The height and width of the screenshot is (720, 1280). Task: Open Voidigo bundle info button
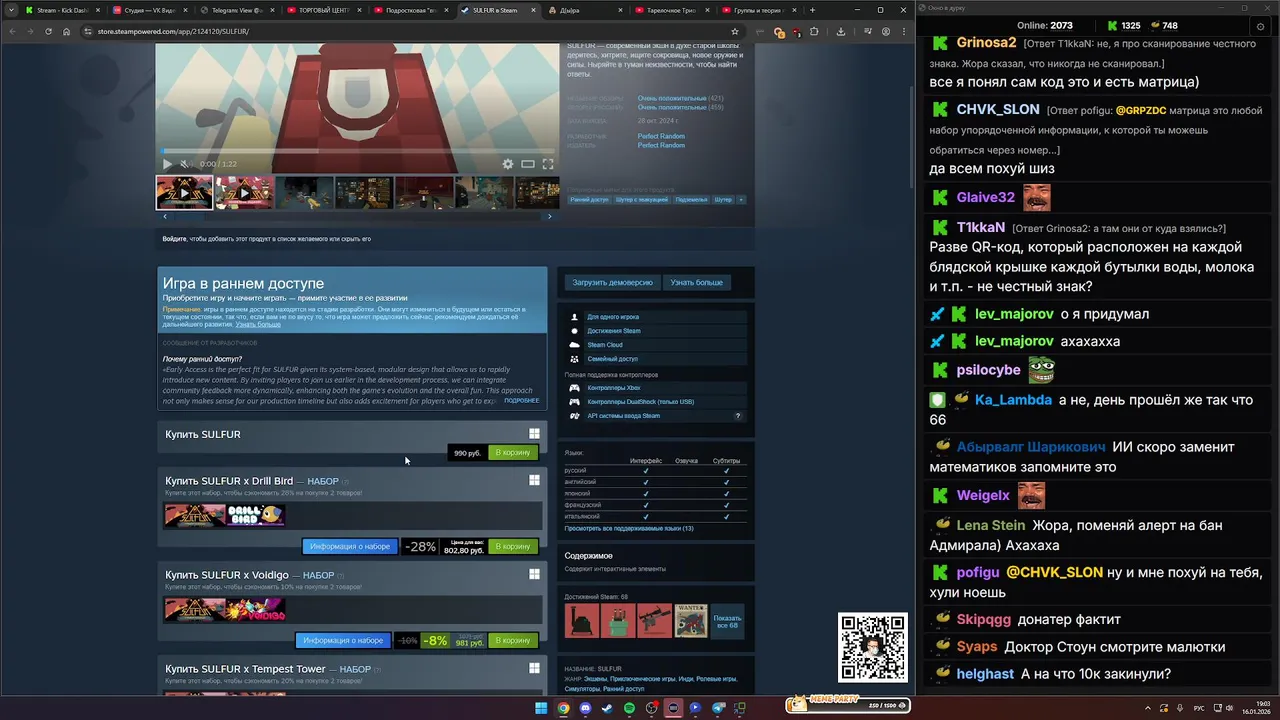coord(343,640)
